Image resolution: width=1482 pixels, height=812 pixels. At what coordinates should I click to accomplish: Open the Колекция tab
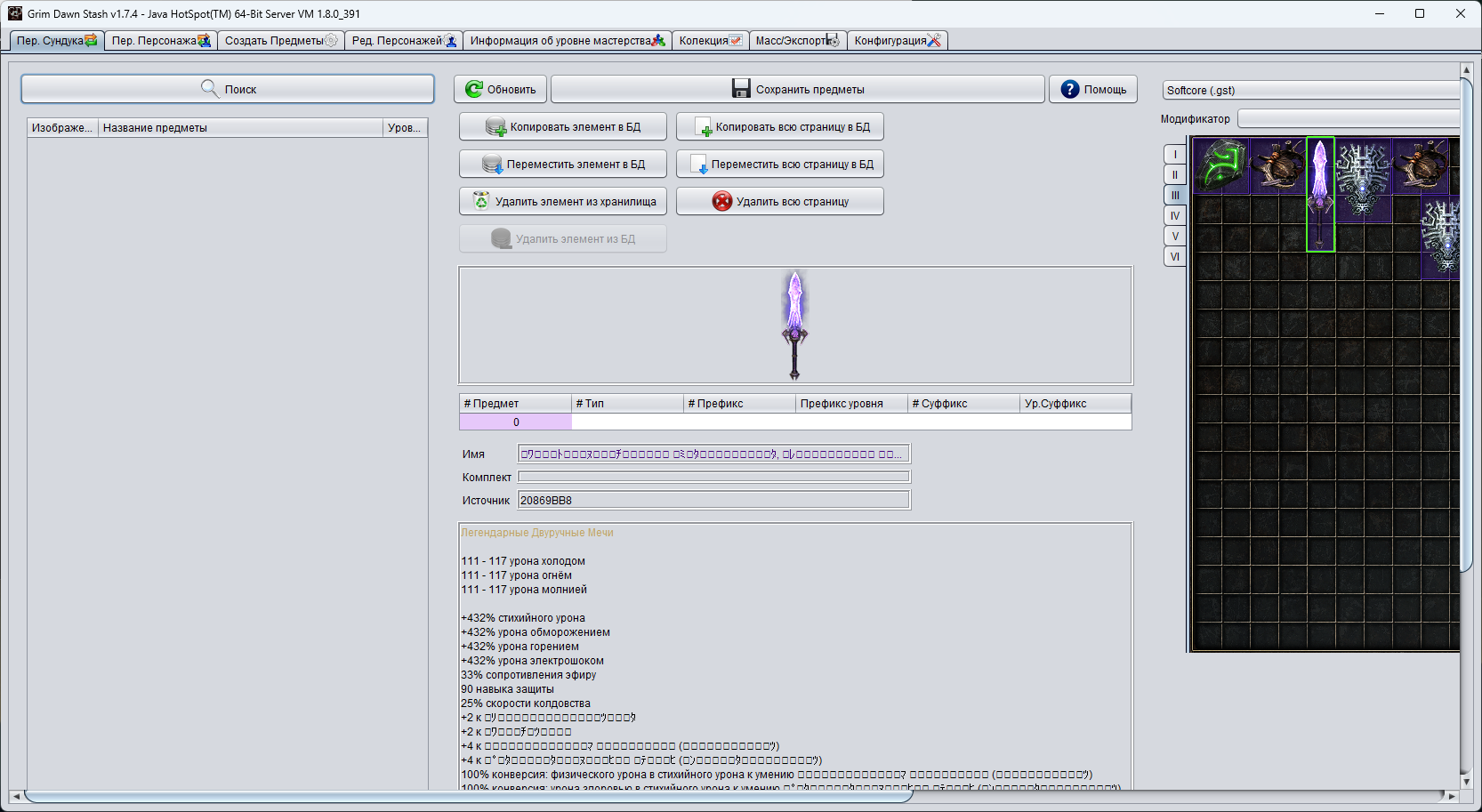pyautogui.click(x=710, y=41)
